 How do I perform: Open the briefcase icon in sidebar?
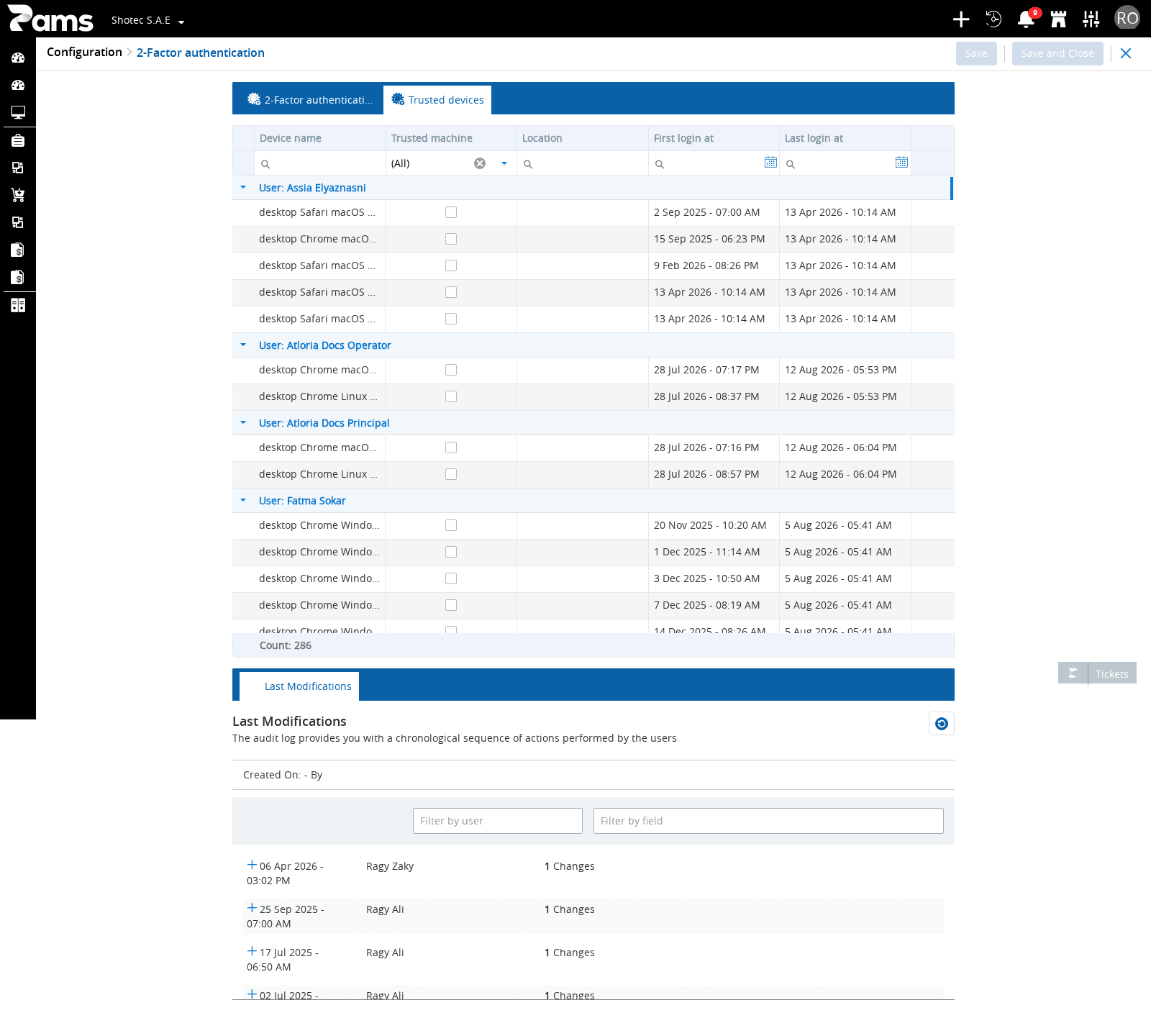click(x=18, y=140)
